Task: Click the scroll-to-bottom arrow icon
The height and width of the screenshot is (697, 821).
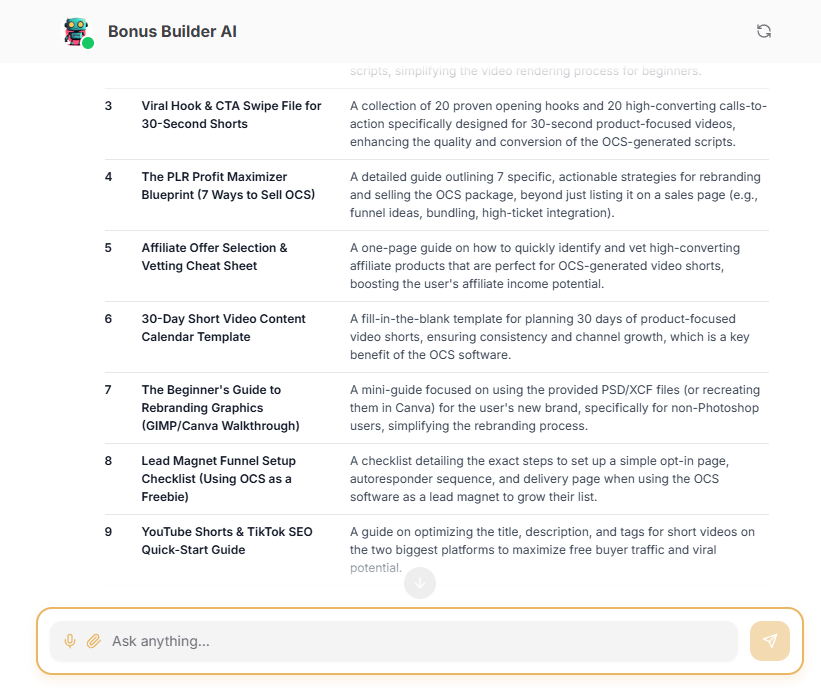Action: click(x=420, y=583)
